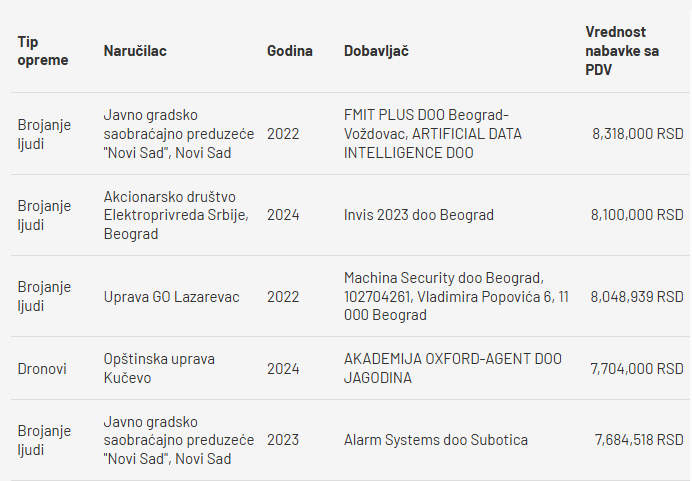Click the 8,318,000 RSD value
Viewport: 692px width, 481px height.
click(637, 134)
